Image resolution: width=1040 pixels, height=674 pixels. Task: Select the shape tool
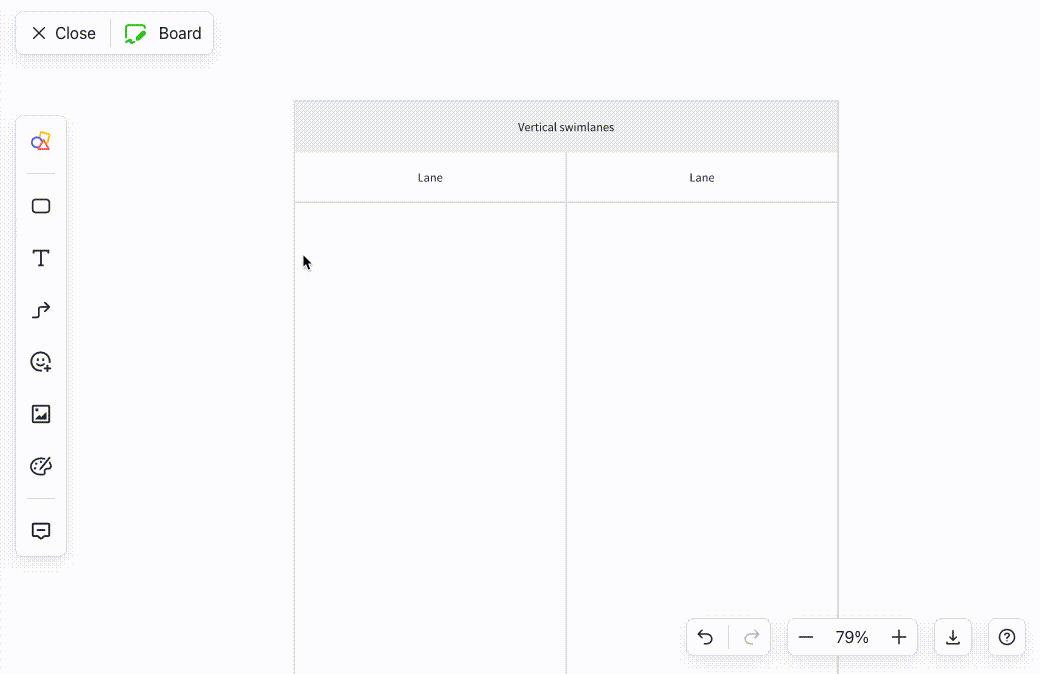tap(40, 206)
